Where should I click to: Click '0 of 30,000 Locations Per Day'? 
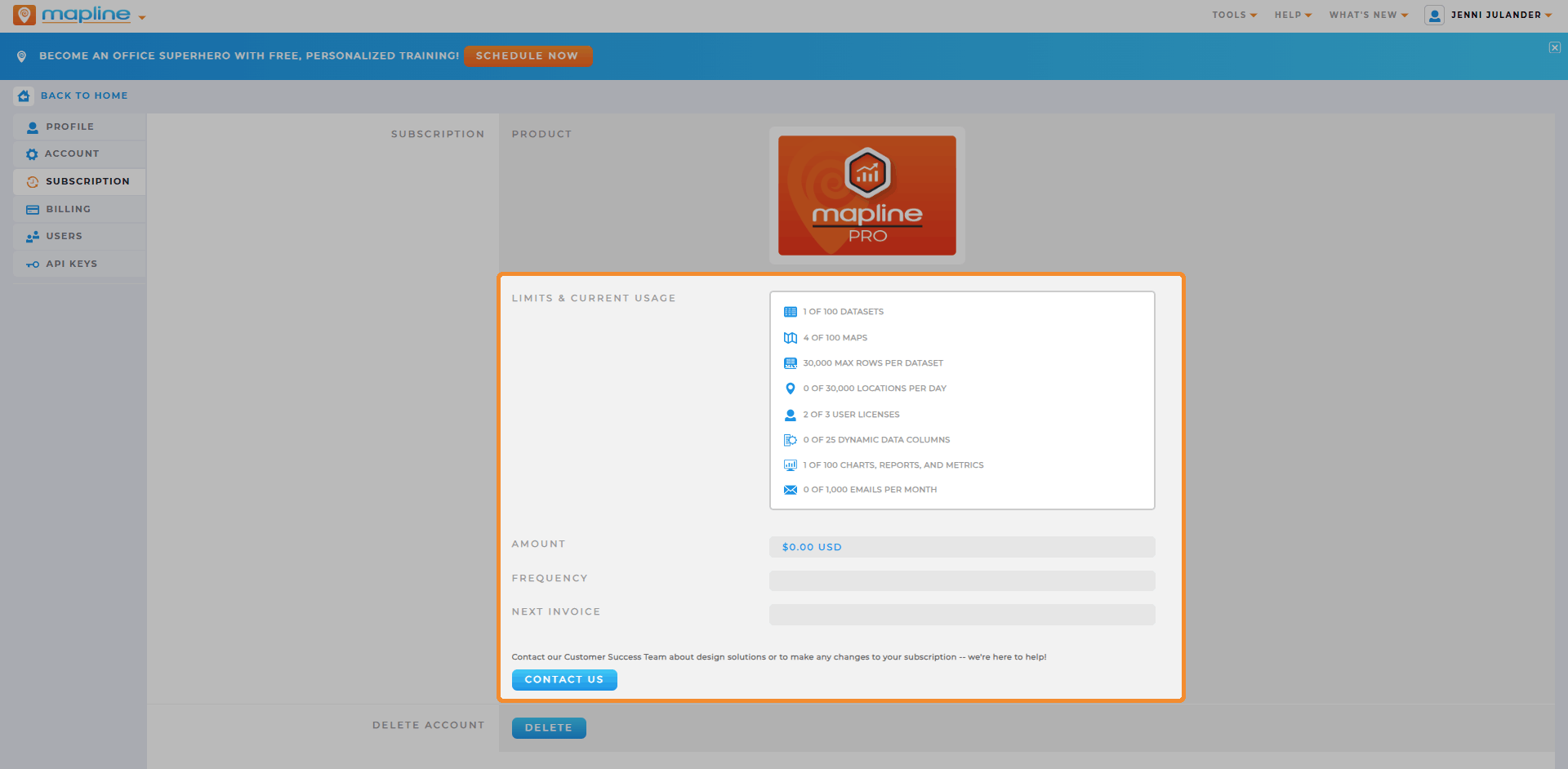coord(875,389)
